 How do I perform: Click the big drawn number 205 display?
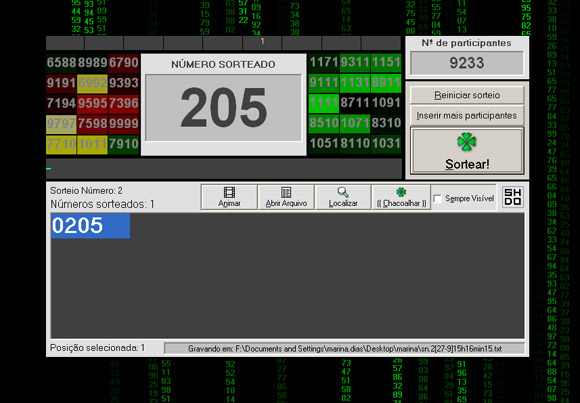click(223, 108)
